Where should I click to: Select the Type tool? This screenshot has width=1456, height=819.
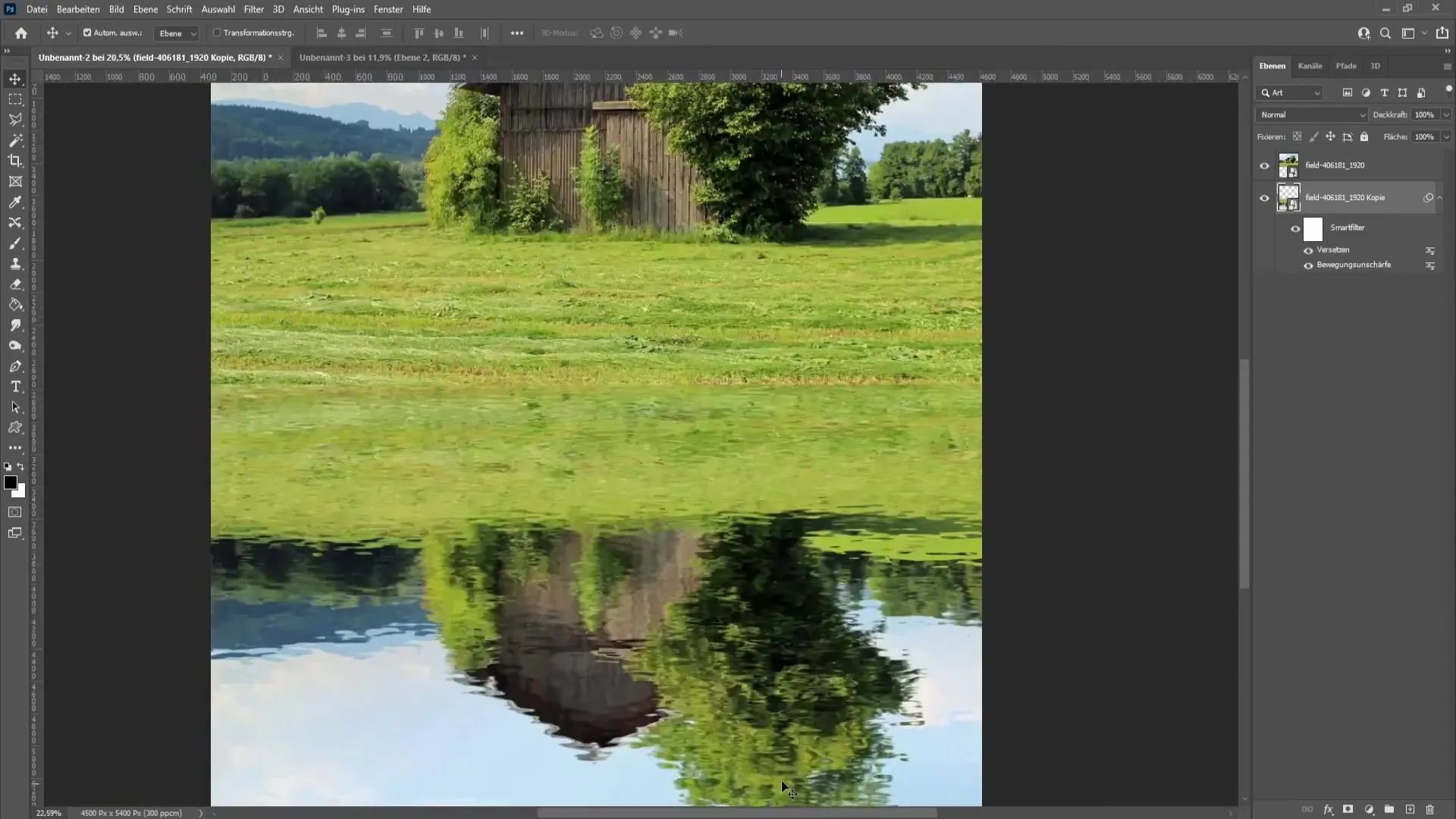15,387
